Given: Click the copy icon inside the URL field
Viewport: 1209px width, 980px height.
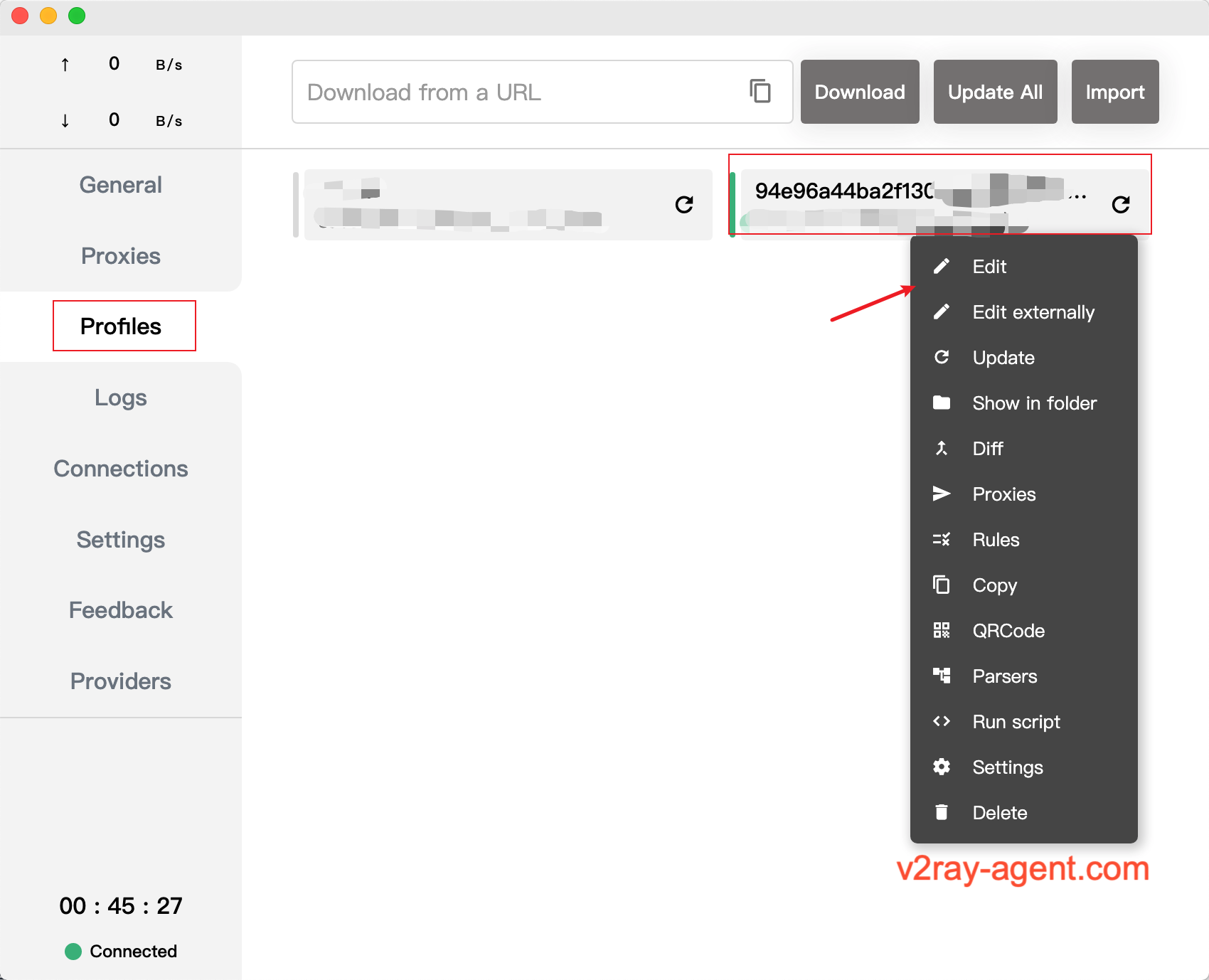Looking at the screenshot, I should pyautogui.click(x=761, y=91).
